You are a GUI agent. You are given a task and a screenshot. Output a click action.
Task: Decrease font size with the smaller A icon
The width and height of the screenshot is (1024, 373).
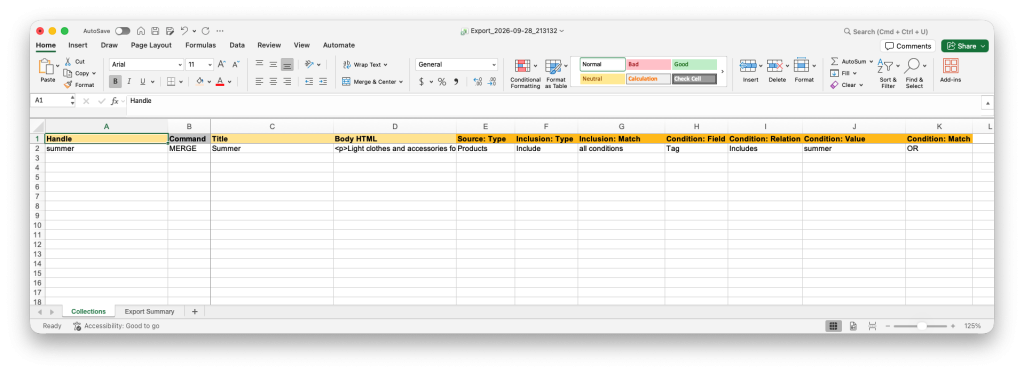(236, 64)
